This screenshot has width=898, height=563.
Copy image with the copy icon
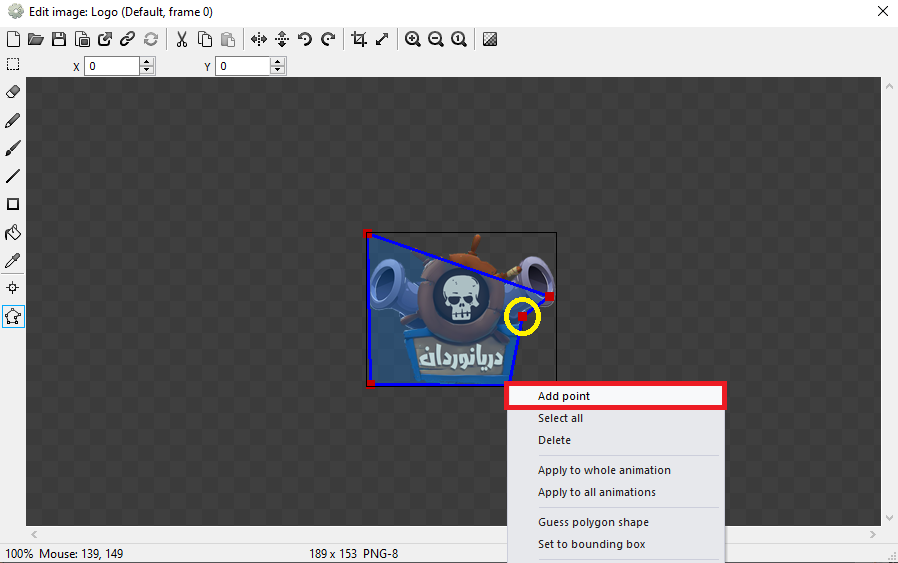[204, 39]
